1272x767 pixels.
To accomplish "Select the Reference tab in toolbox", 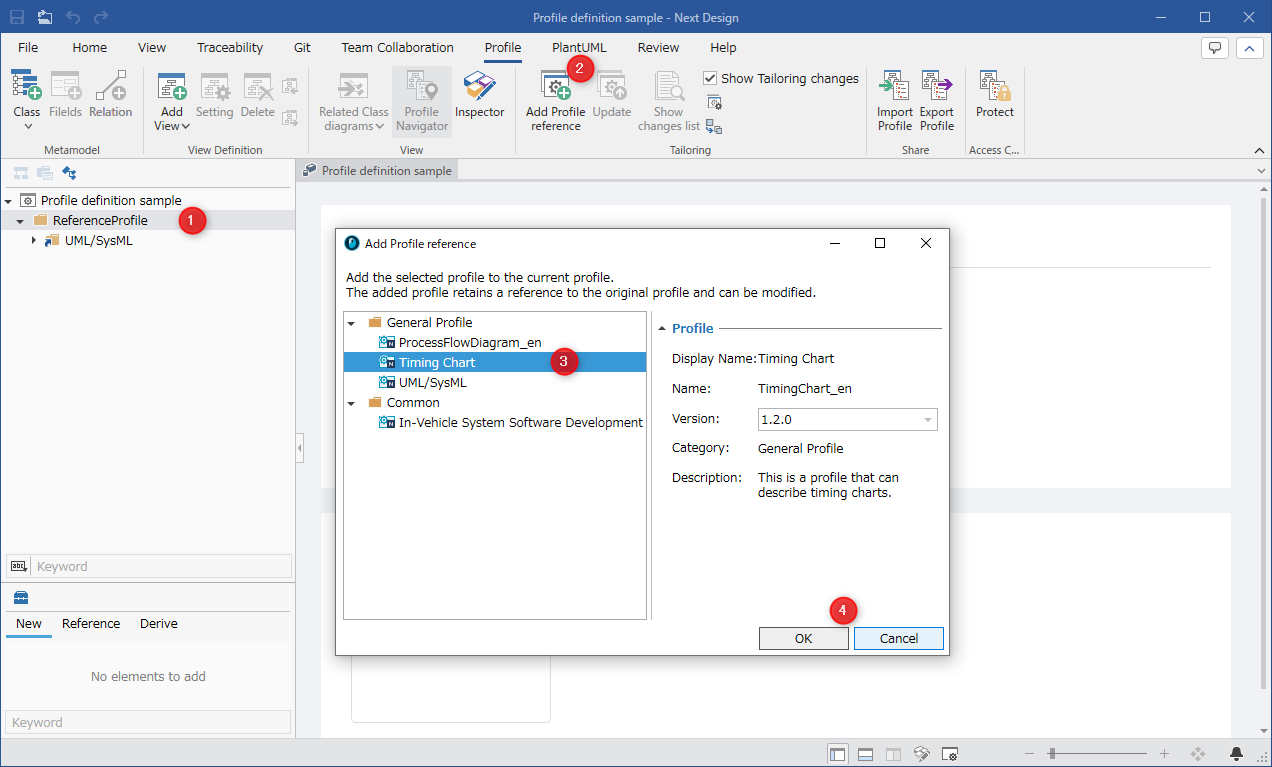I will (x=91, y=623).
